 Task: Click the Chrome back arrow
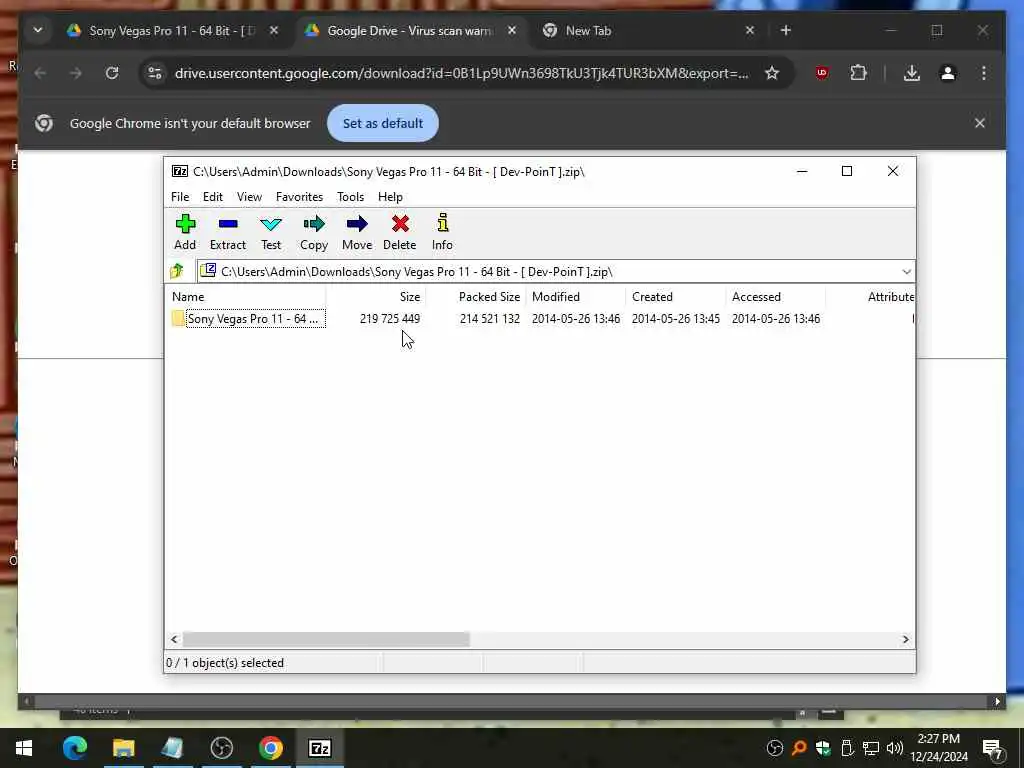click(40, 73)
